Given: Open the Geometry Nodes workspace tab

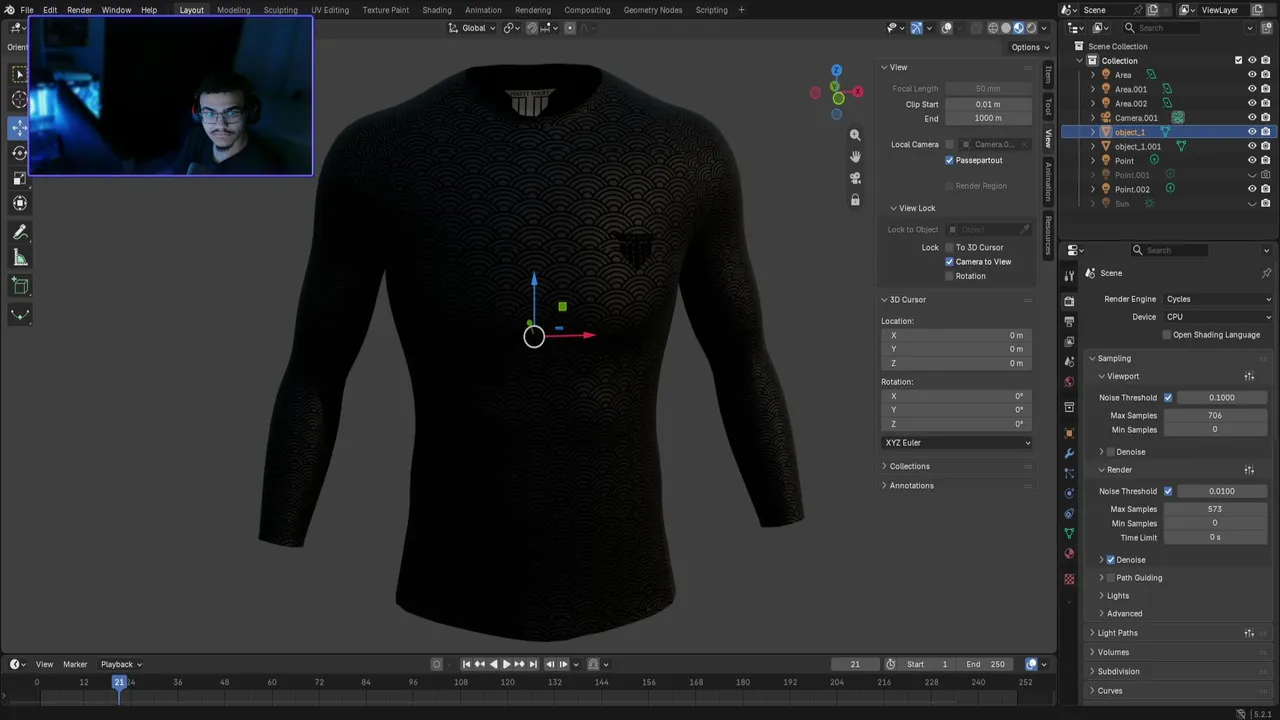Looking at the screenshot, I should (x=653, y=10).
